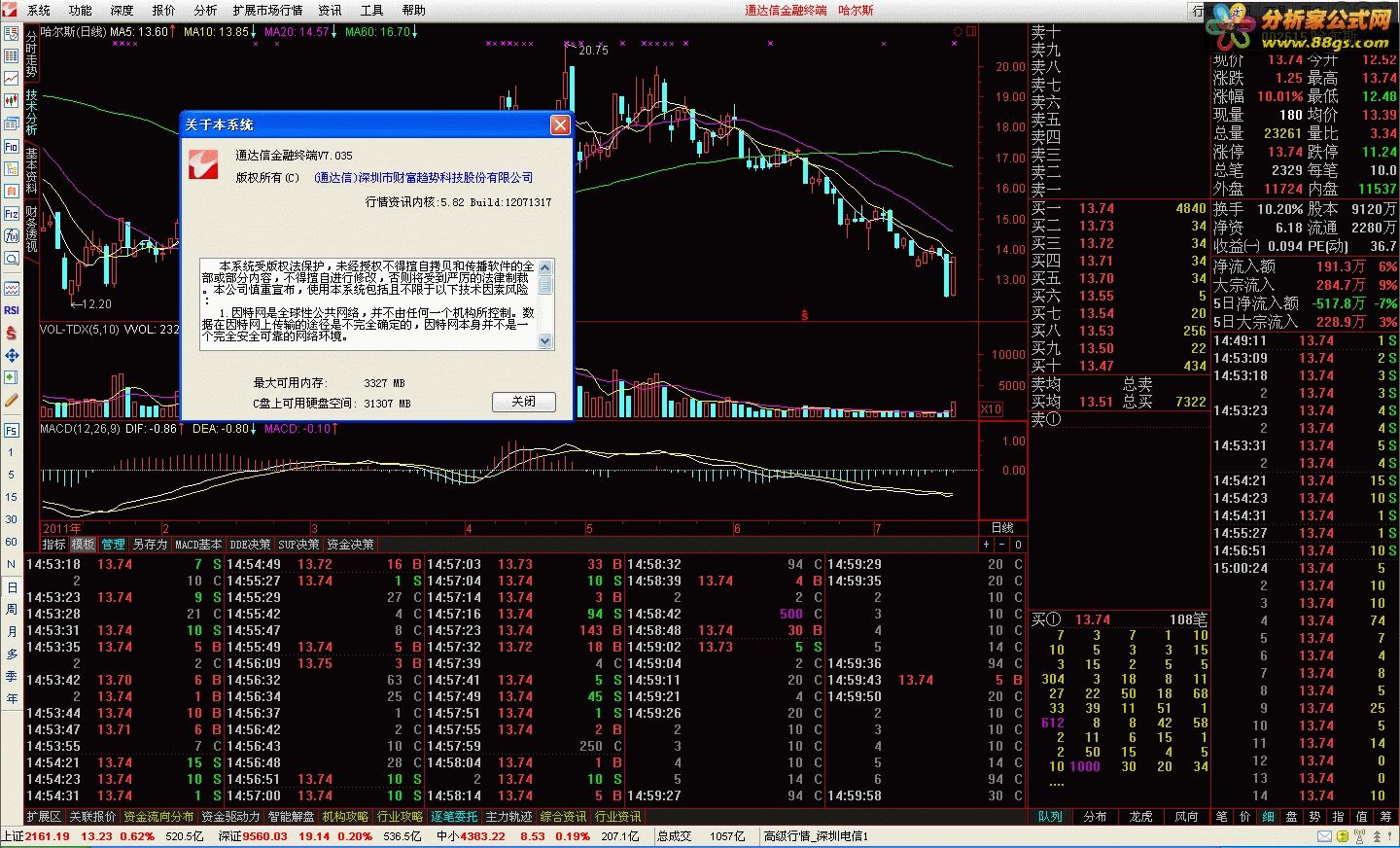Click the minus zoom-out button under chart
This screenshot has height=848, width=1400.
click(1002, 545)
